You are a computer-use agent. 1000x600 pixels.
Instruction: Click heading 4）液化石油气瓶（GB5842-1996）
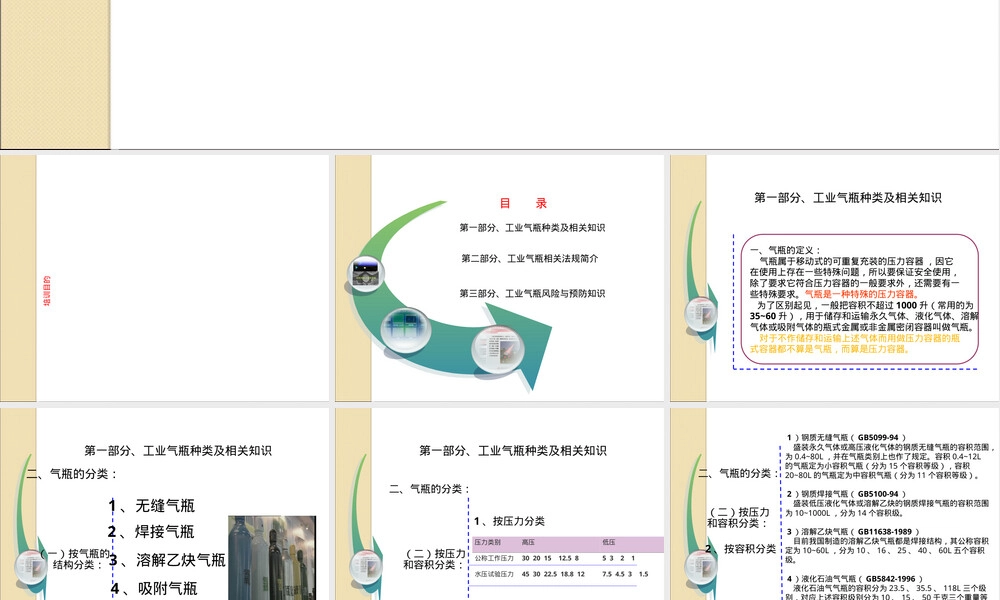855,578
